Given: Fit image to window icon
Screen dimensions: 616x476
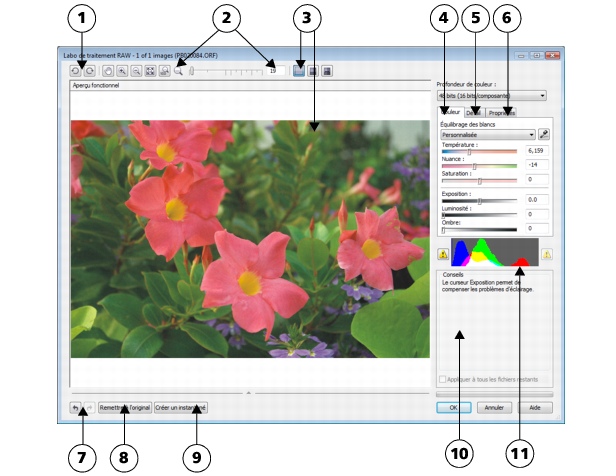Looking at the screenshot, I should [150, 71].
